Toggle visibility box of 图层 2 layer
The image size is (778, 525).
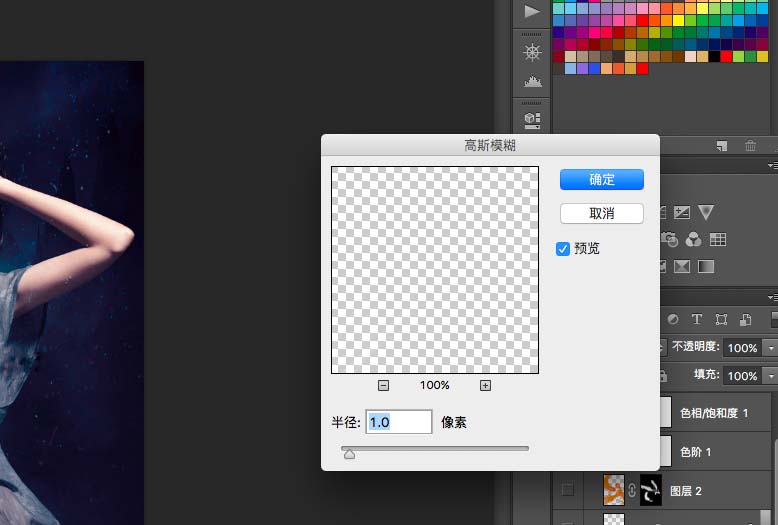(x=567, y=490)
